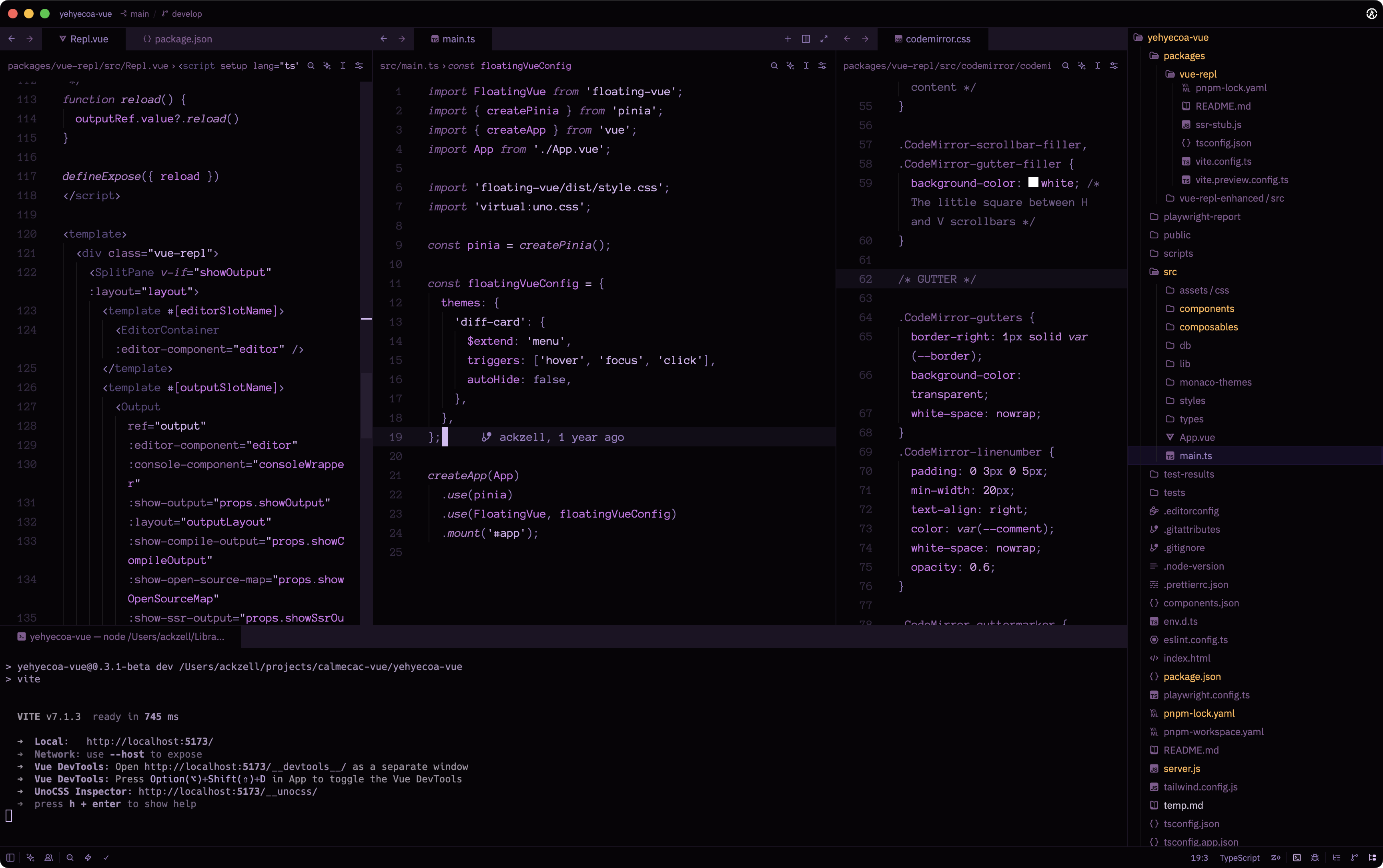The height and width of the screenshot is (868, 1383).
Task: Toggle selections tool in main.ts toolbar
Action: [x=806, y=66]
